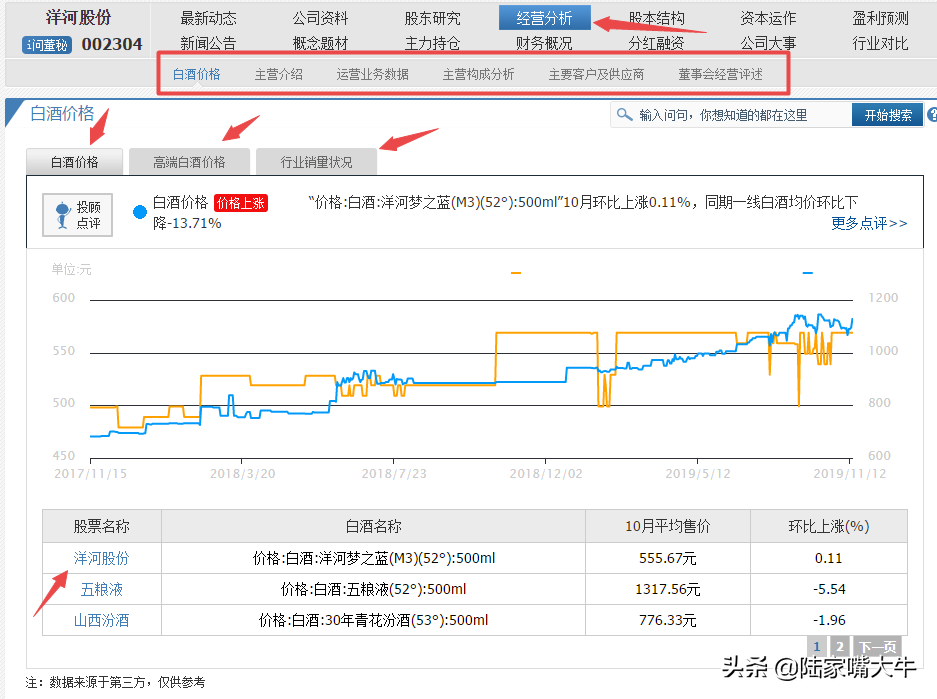Select the 经营分析 menu item
937x699 pixels.
click(544, 18)
